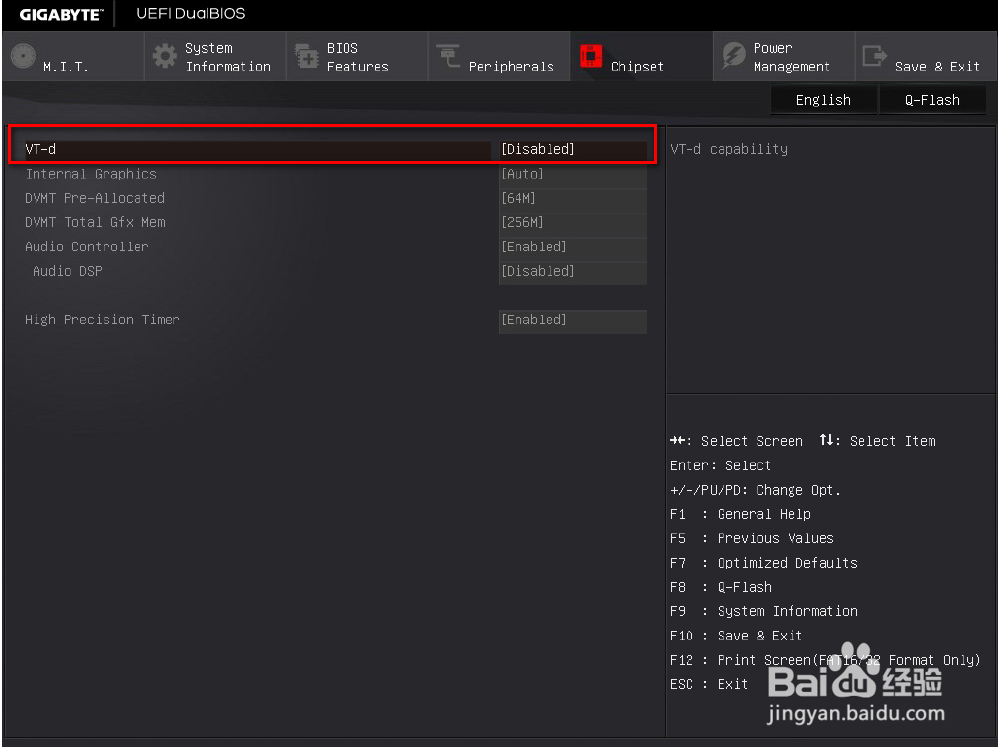Click the System Information gear icon
The height and width of the screenshot is (748, 1000).
[165, 56]
